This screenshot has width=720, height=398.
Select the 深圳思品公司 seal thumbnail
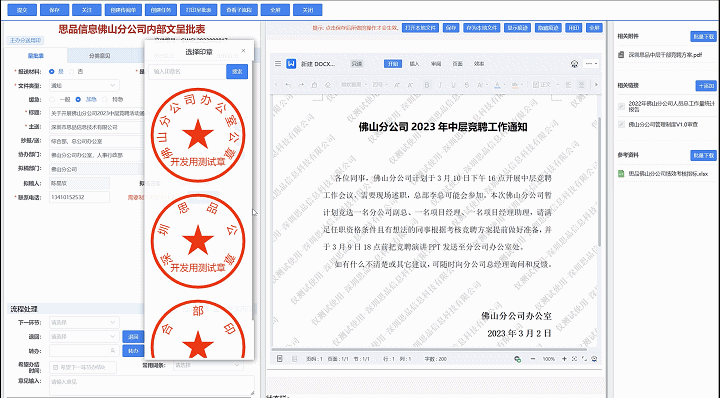[198, 241]
